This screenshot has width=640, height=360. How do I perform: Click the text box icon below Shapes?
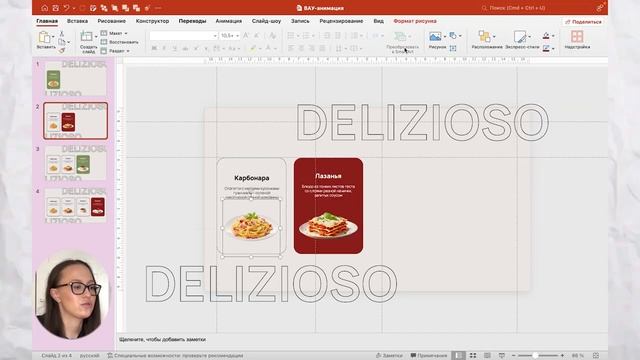(453, 48)
